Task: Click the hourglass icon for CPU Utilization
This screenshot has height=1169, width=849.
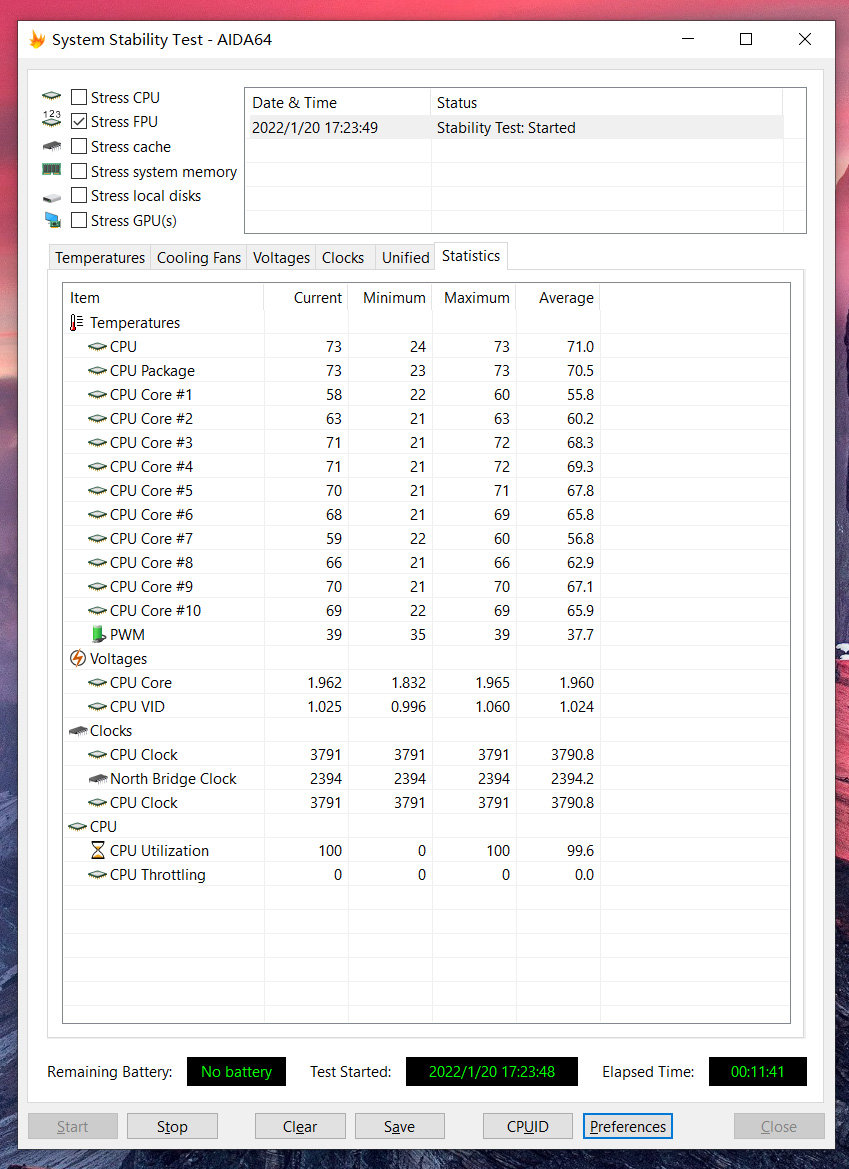Action: point(98,851)
